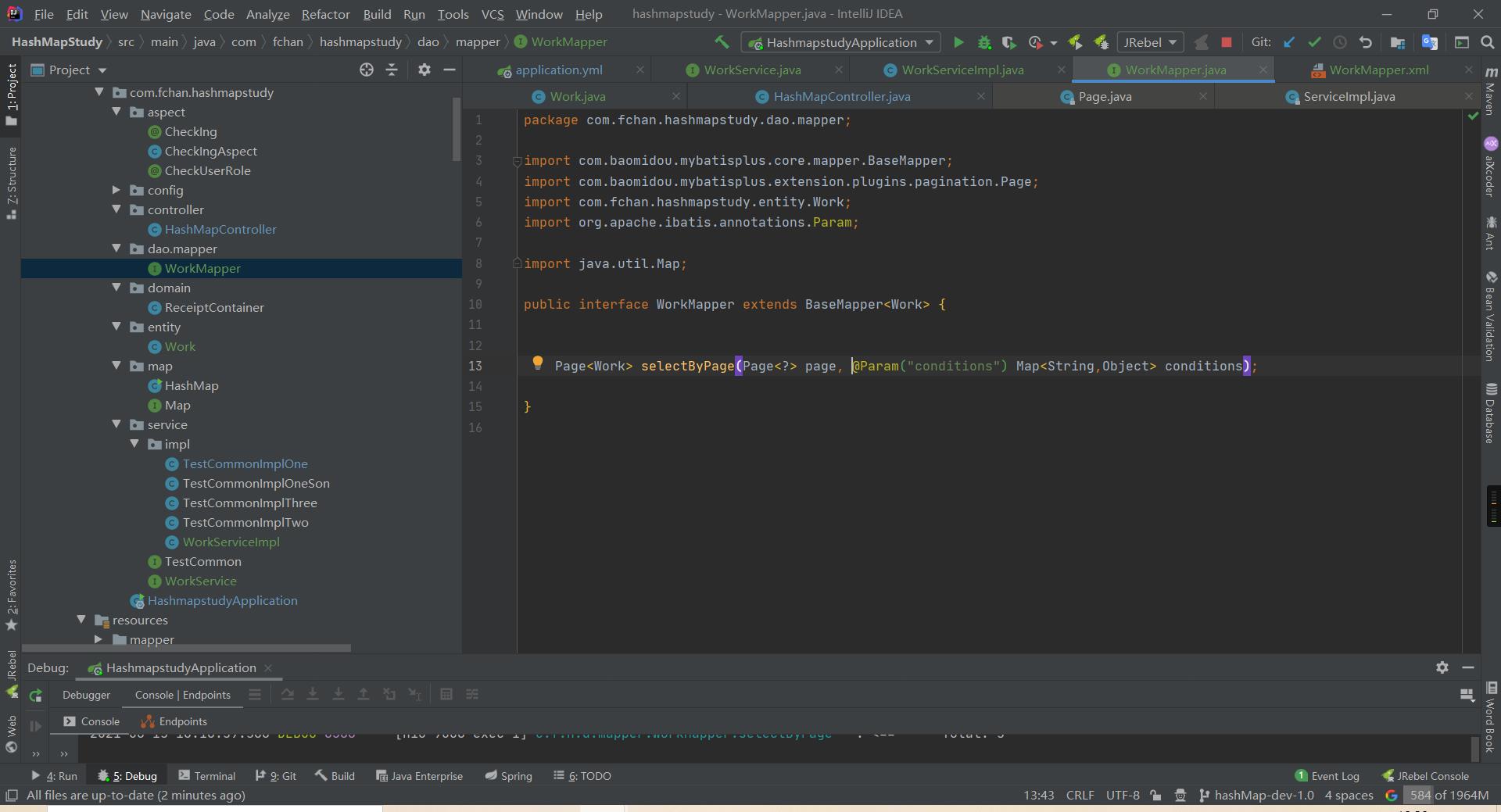The image size is (1501, 812).
Task: Click the intention lightbulb on line 13
Action: point(538,363)
